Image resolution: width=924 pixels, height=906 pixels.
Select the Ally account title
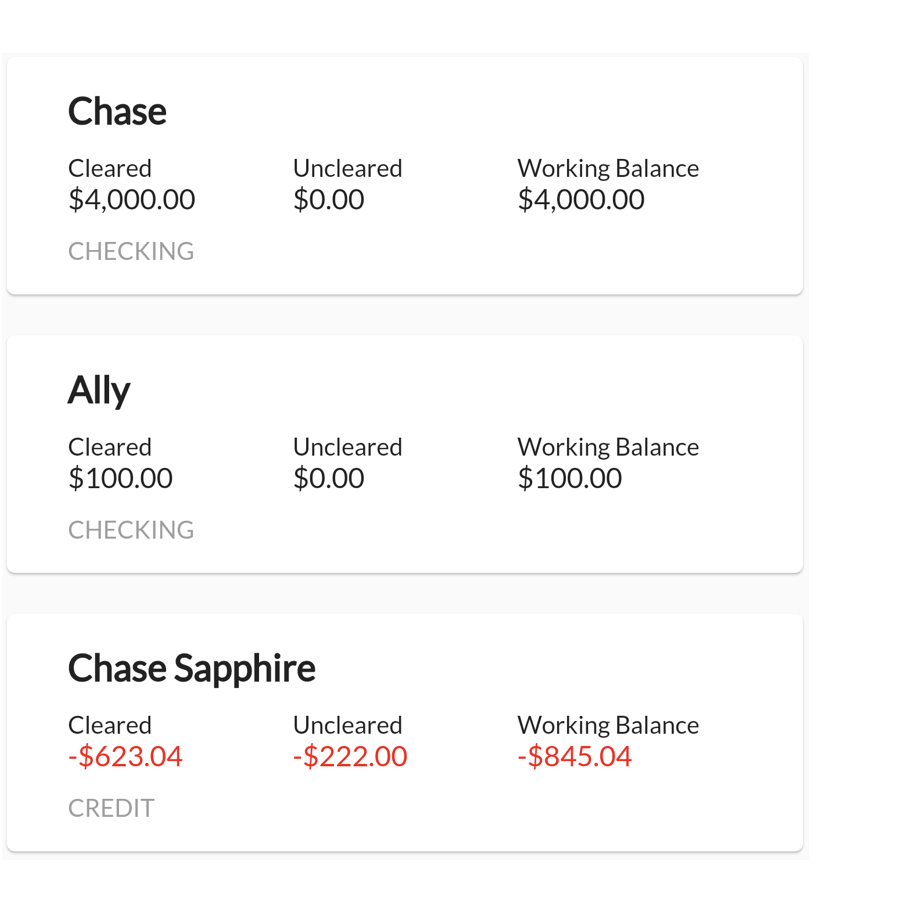(x=99, y=390)
